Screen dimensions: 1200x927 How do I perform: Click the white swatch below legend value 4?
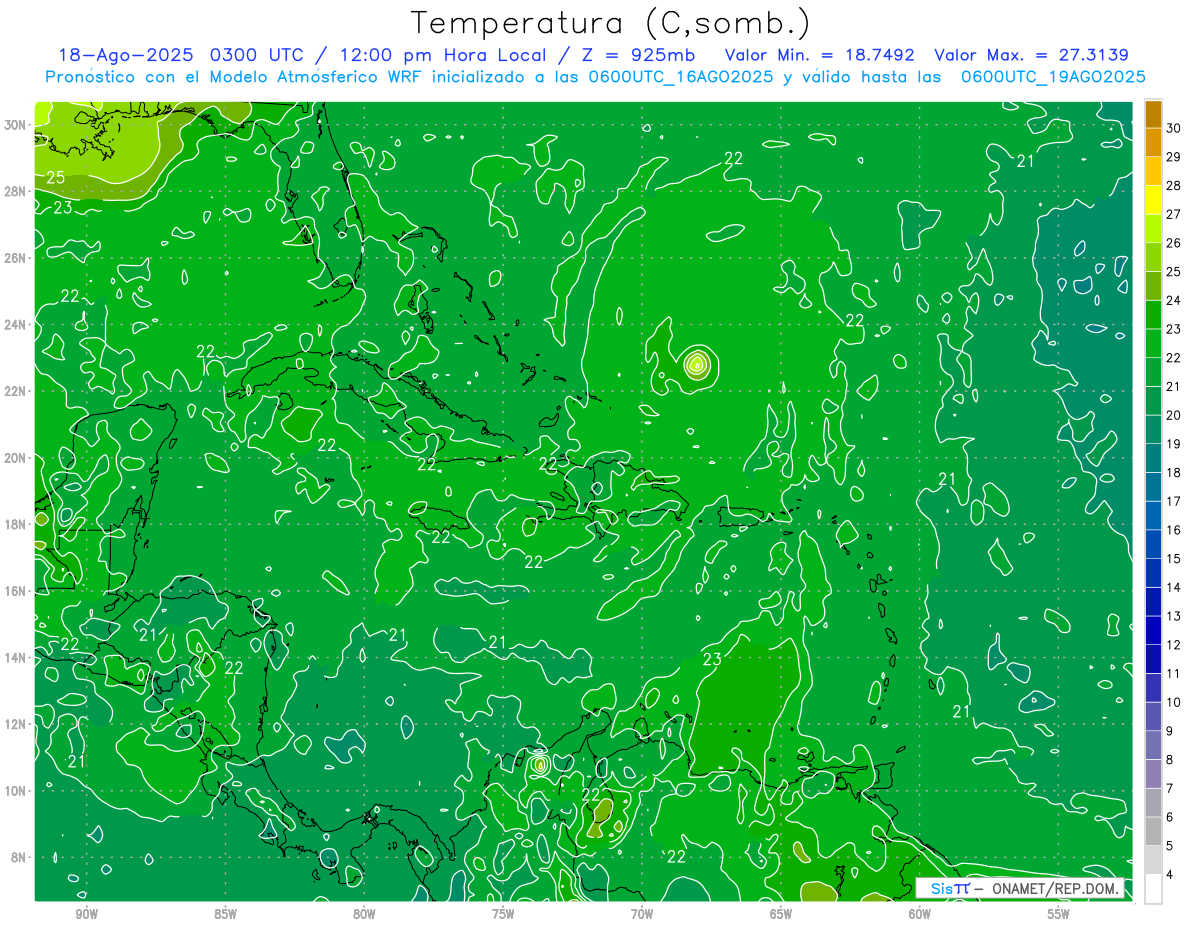point(1153,889)
